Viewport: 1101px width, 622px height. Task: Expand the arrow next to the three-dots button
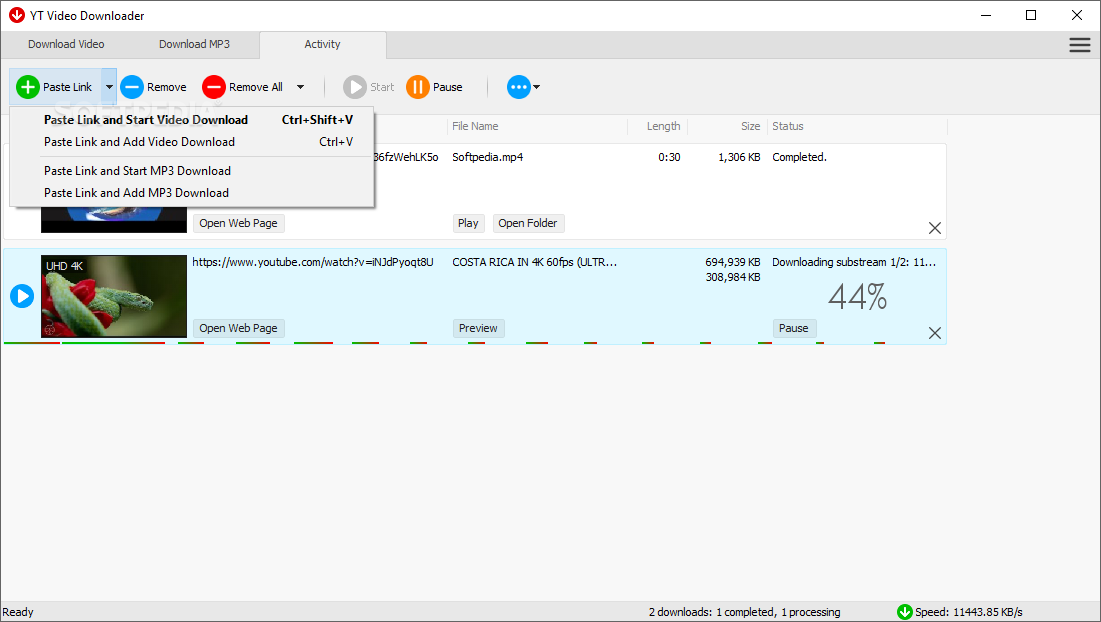point(536,87)
